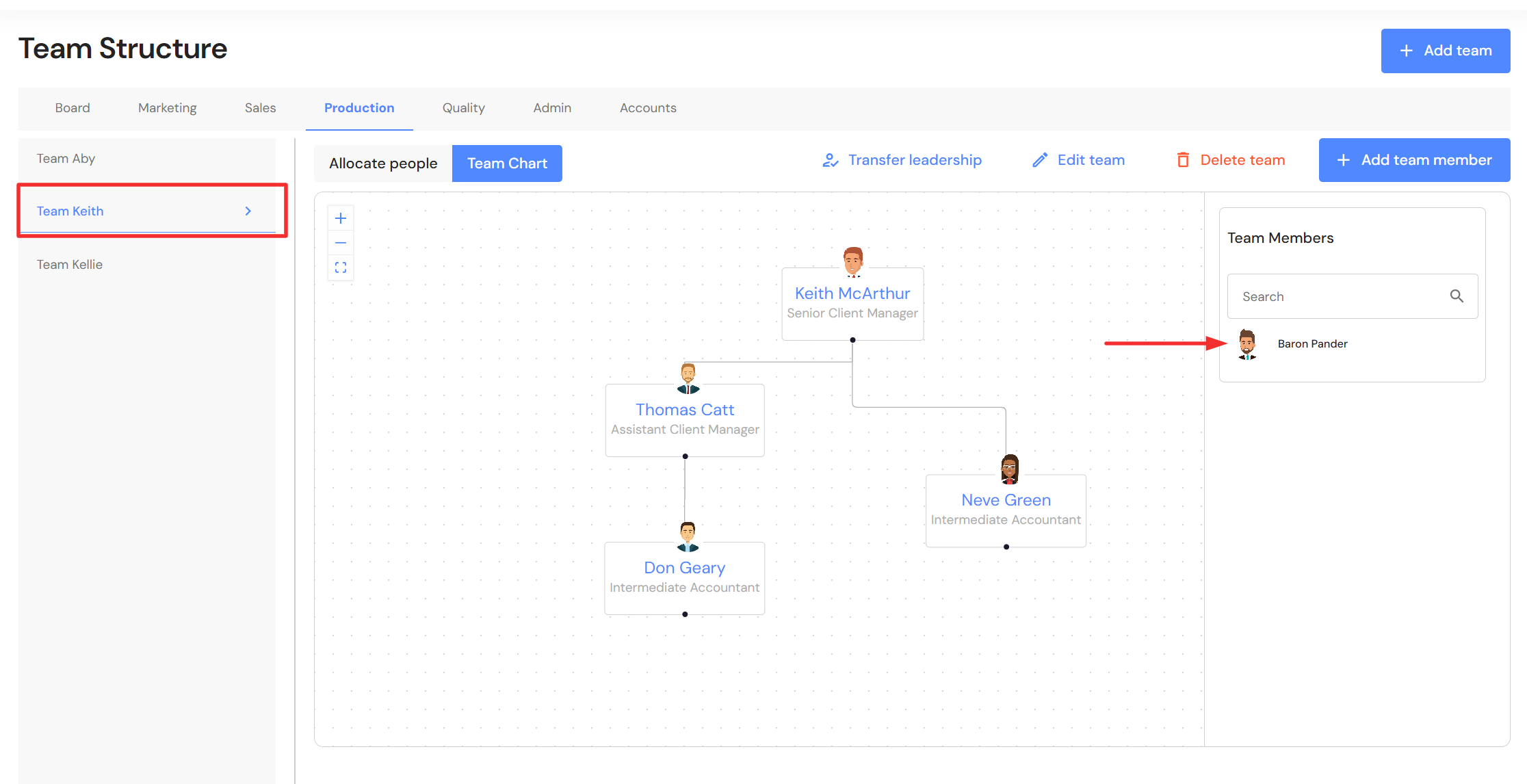Click the chart zoom in plus icon

[341, 218]
